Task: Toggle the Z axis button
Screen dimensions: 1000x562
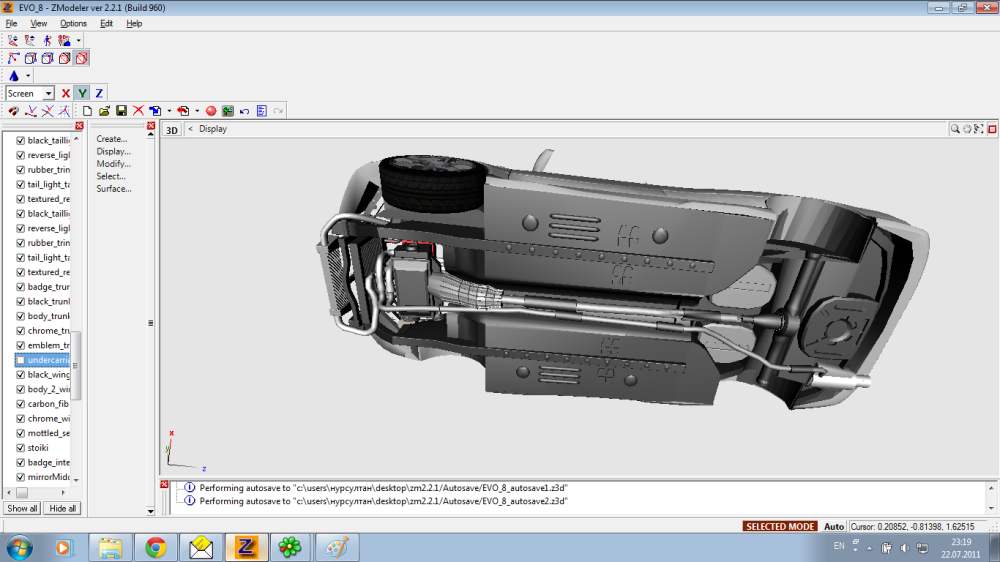Action: (x=99, y=93)
